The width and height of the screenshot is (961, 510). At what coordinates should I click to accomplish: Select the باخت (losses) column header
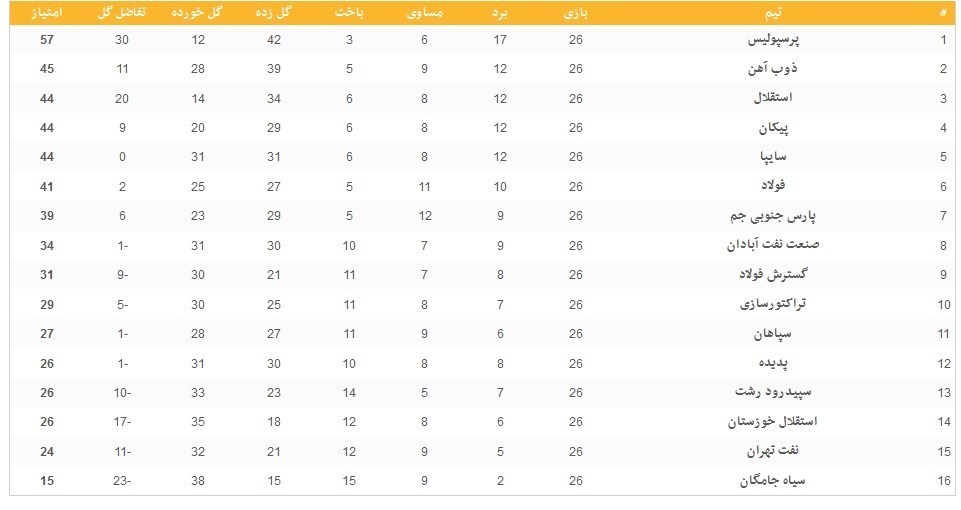[349, 12]
